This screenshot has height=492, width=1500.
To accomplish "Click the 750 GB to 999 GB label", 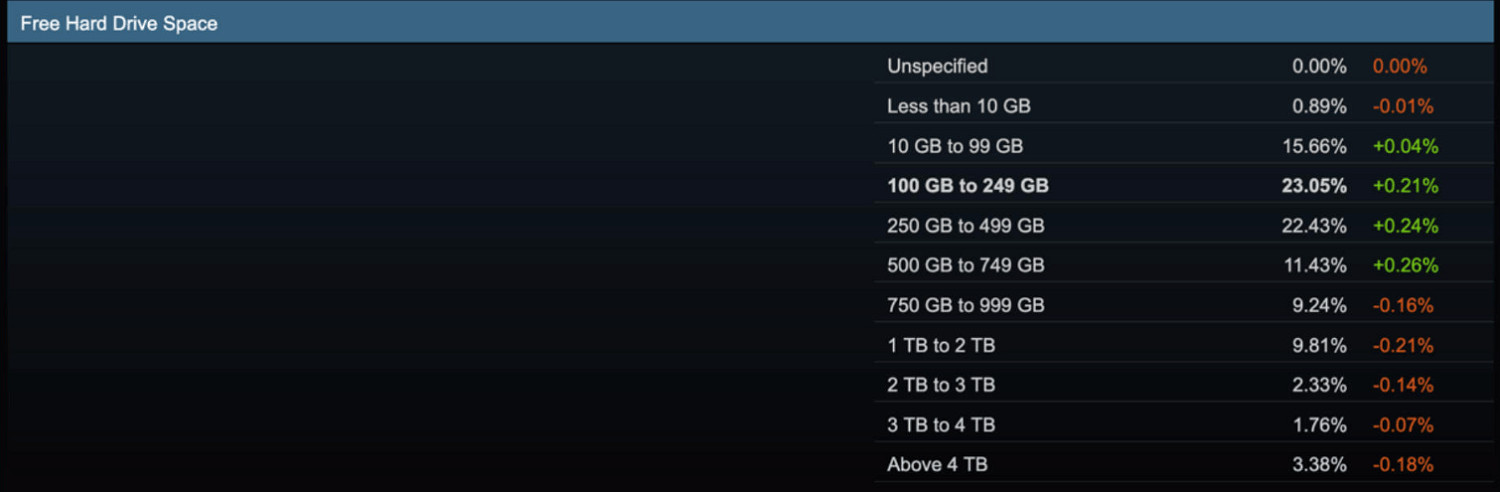I will [x=965, y=305].
